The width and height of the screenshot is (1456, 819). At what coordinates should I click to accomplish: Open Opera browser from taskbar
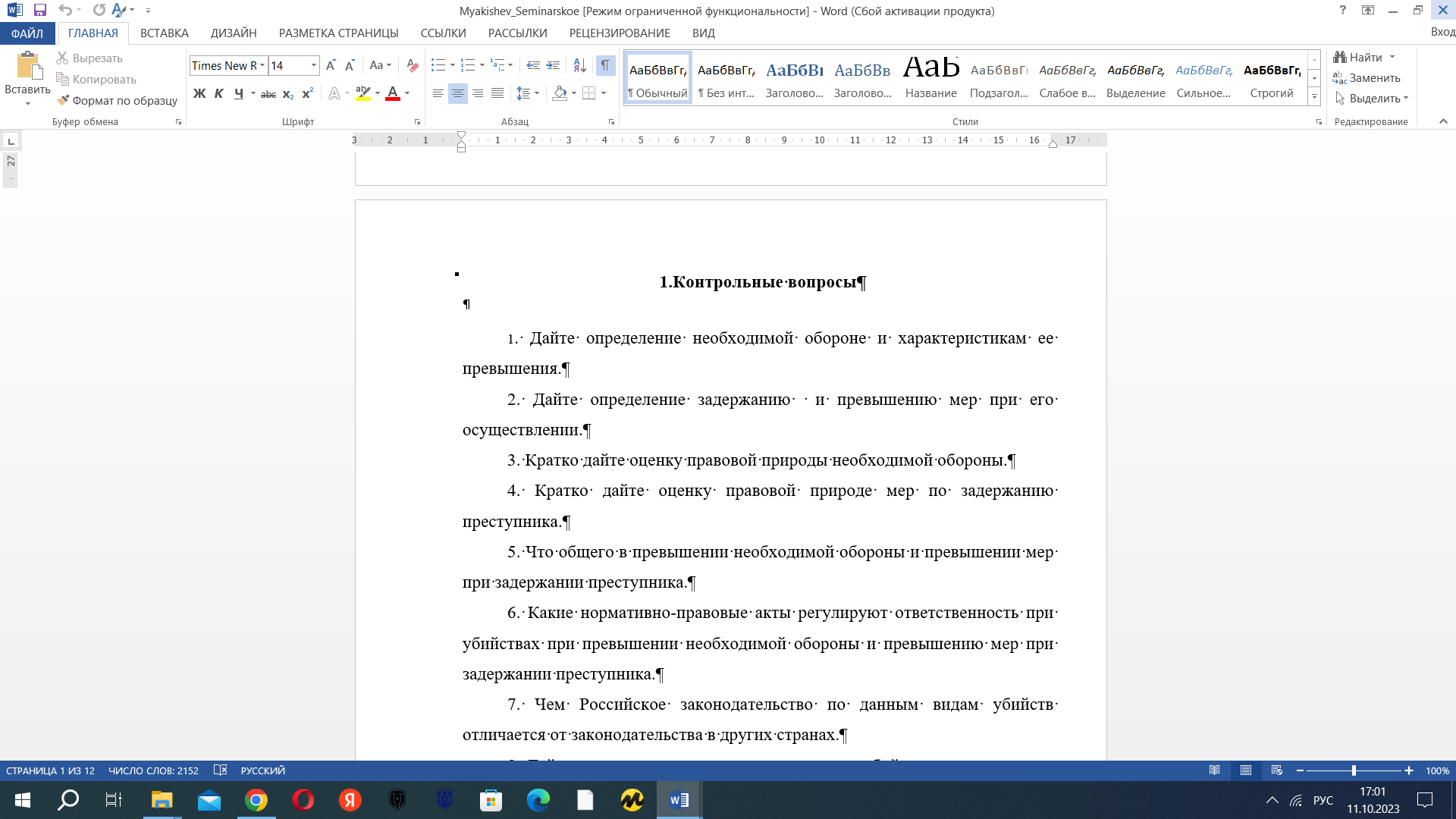(x=303, y=800)
